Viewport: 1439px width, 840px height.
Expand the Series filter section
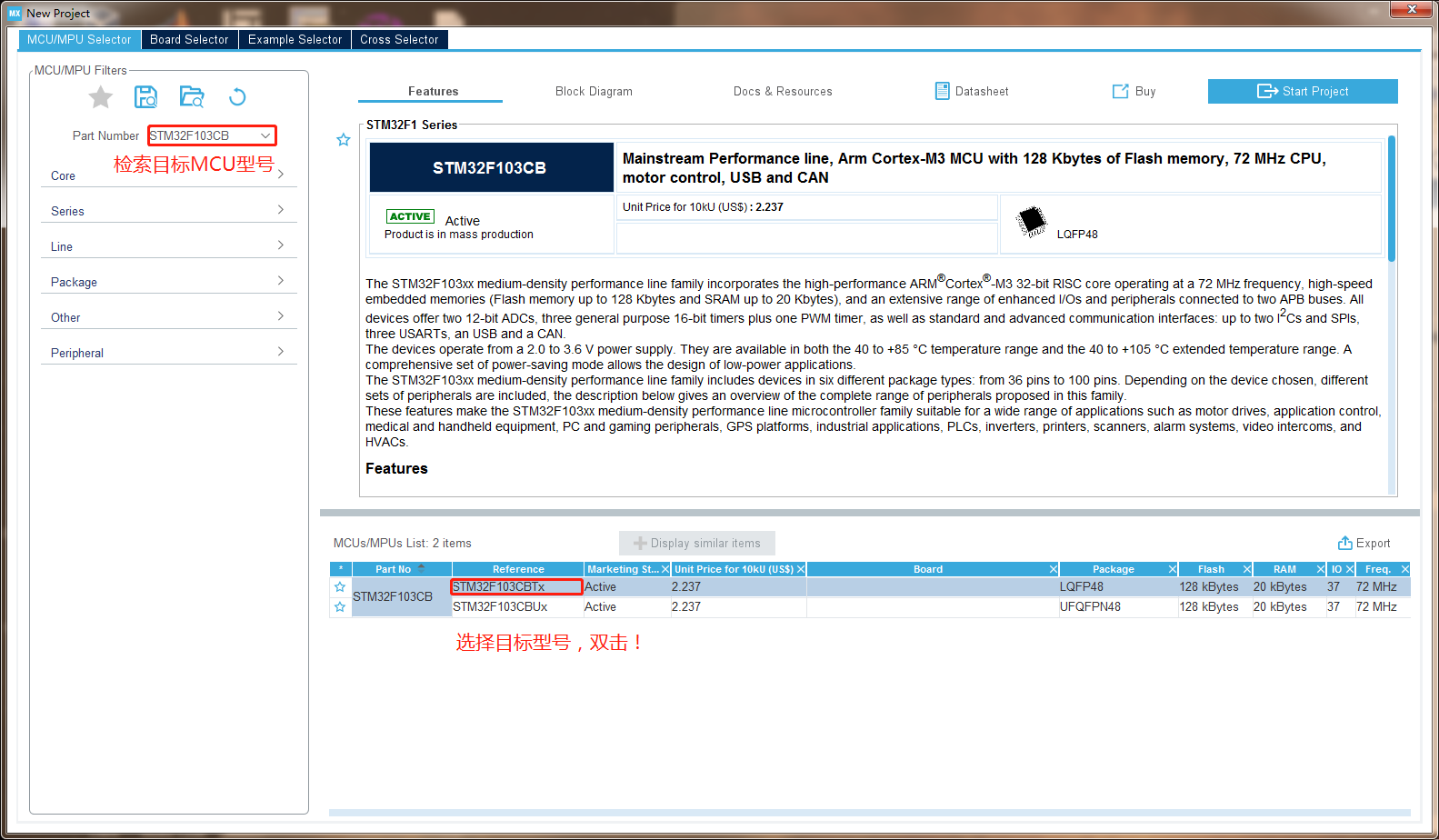click(169, 211)
